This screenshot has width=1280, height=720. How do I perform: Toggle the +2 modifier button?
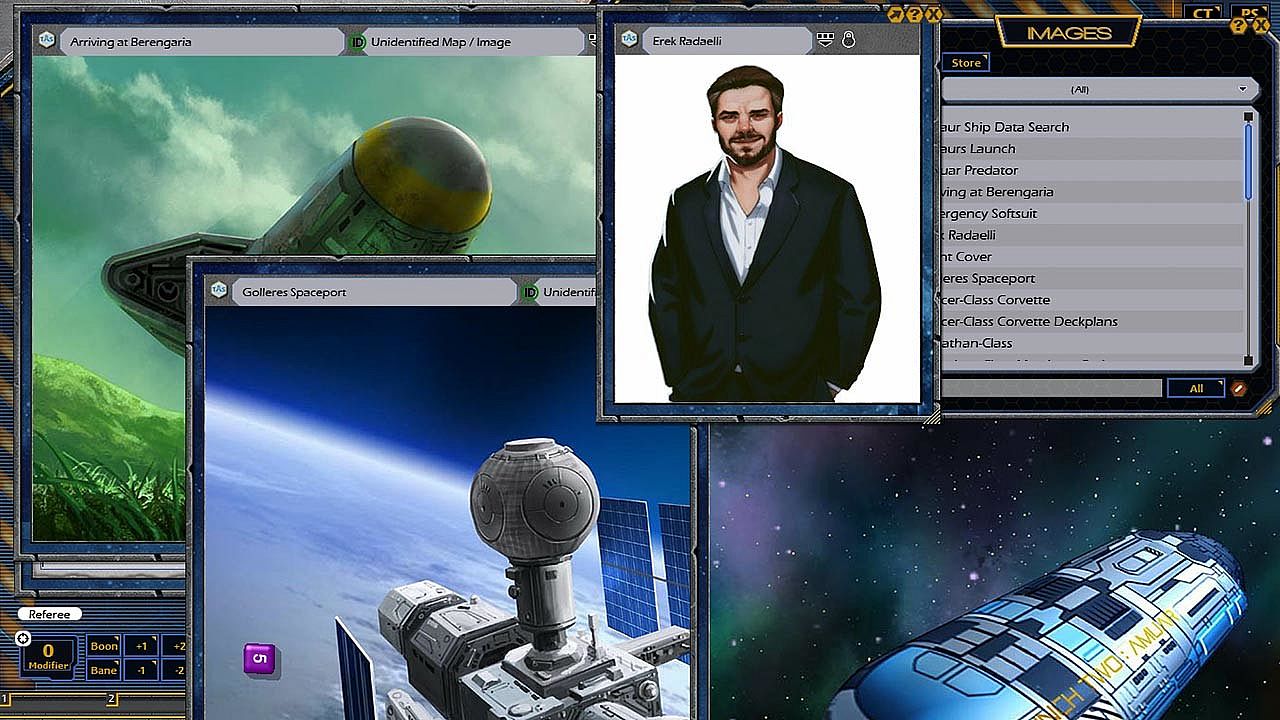(x=174, y=646)
